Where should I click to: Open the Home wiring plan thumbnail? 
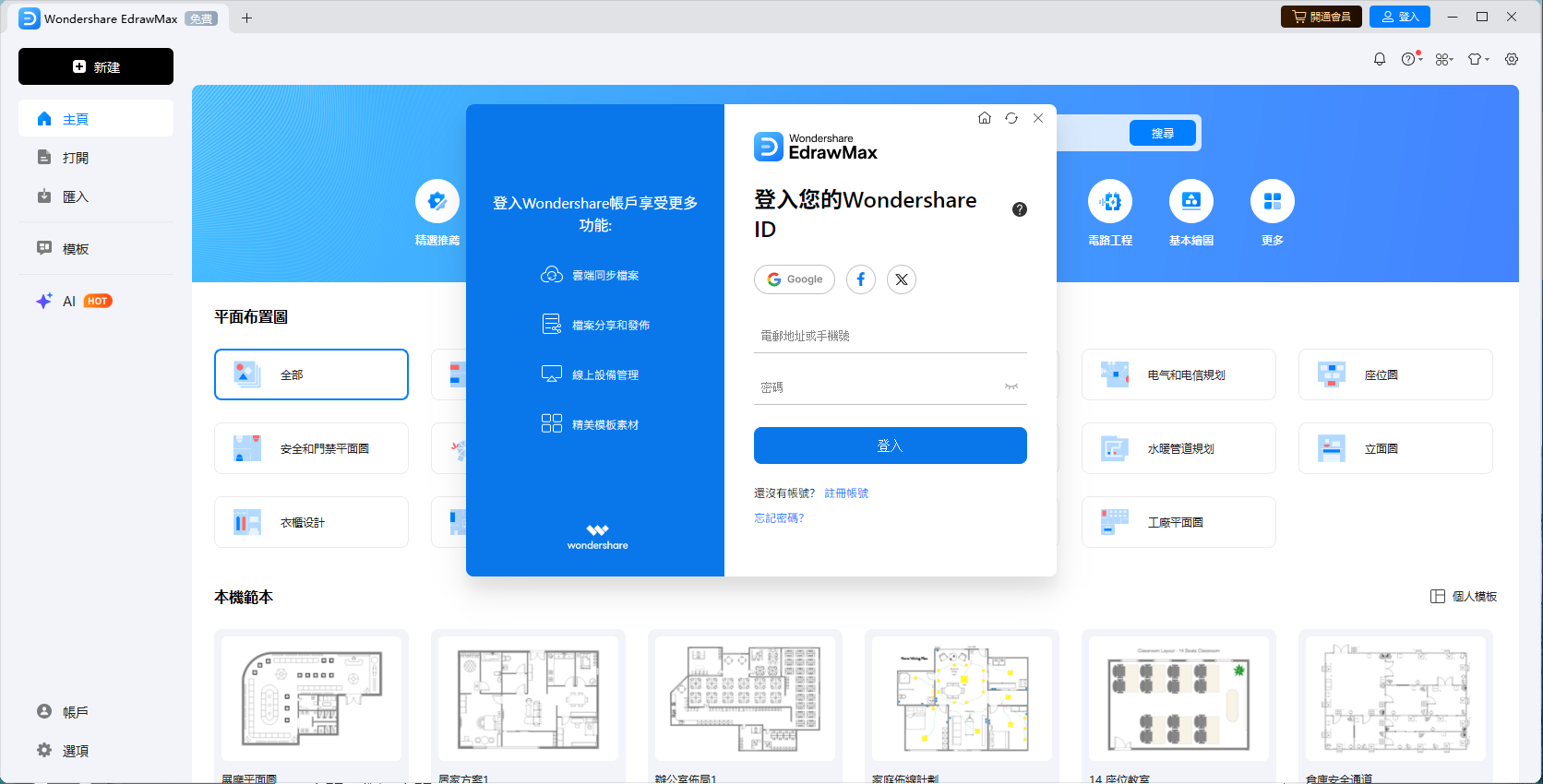point(962,698)
